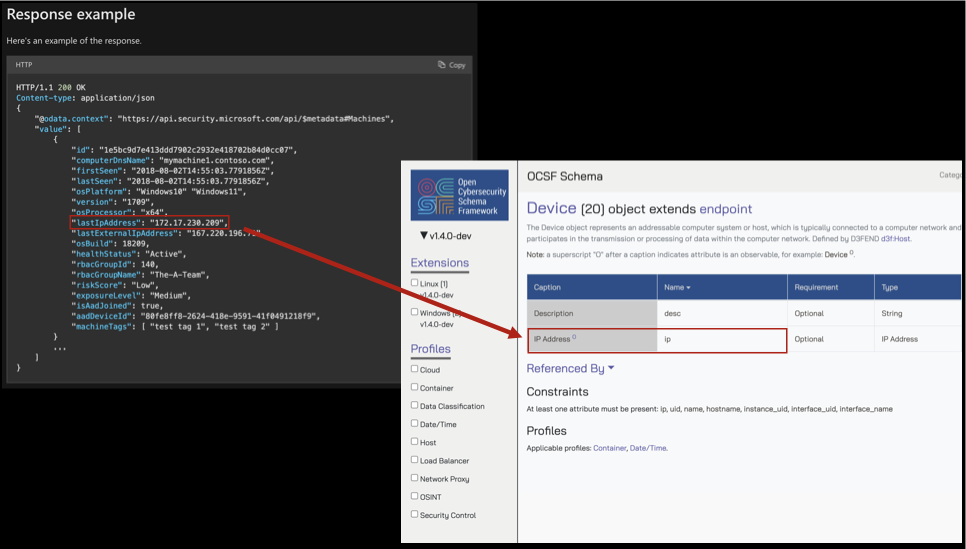The width and height of the screenshot is (966, 549).
Task: Tick the OSINT profile checkbox
Action: [416, 496]
